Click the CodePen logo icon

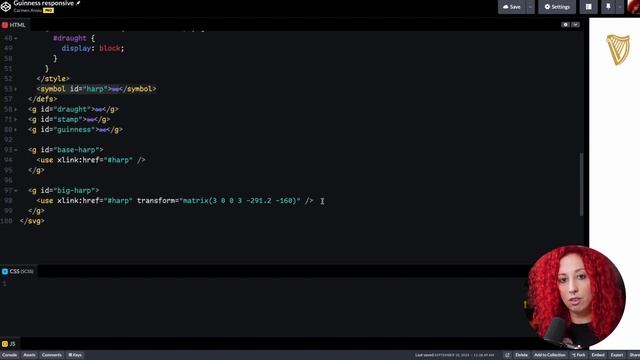(6, 6)
